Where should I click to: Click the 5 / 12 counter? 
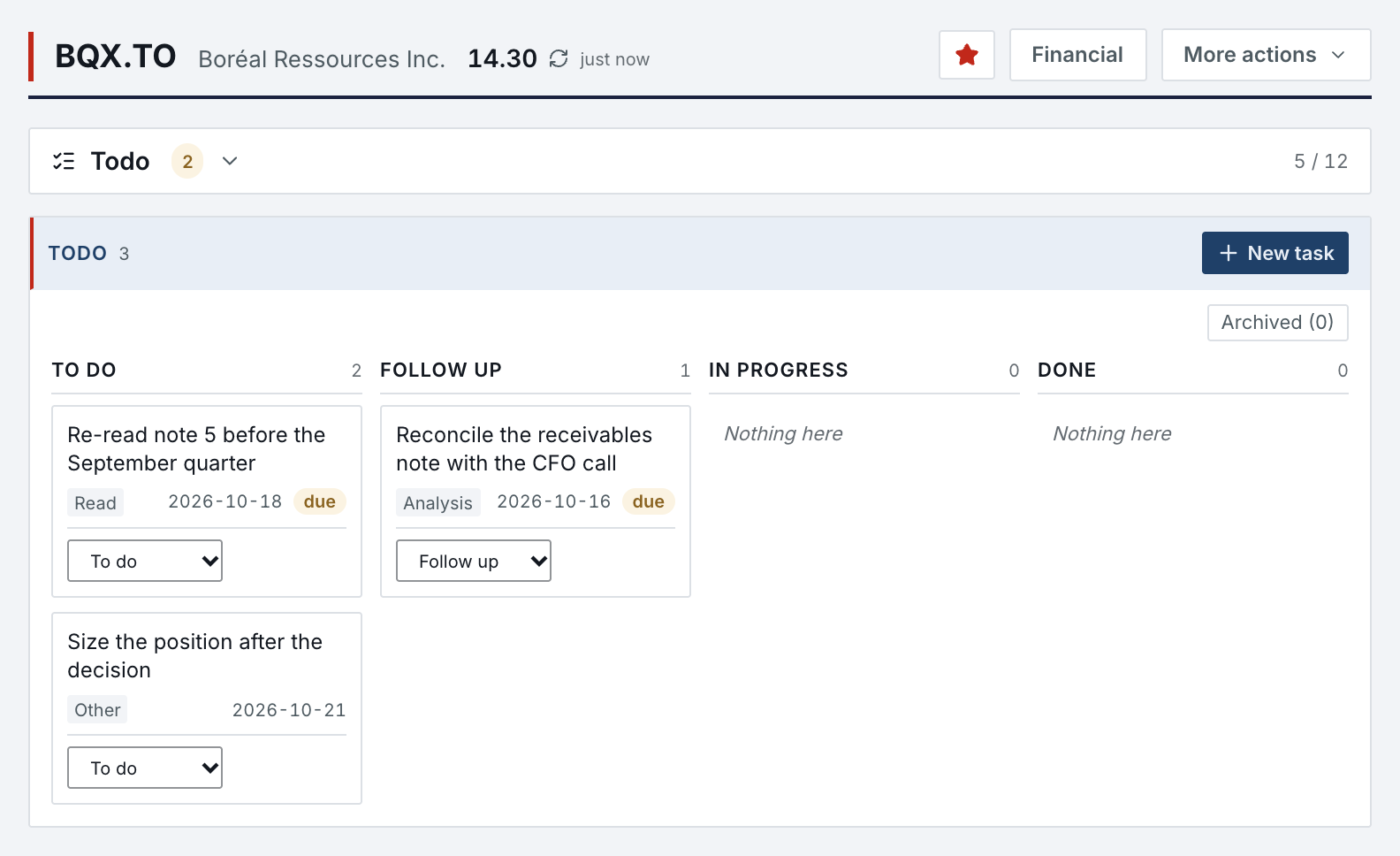point(1320,161)
